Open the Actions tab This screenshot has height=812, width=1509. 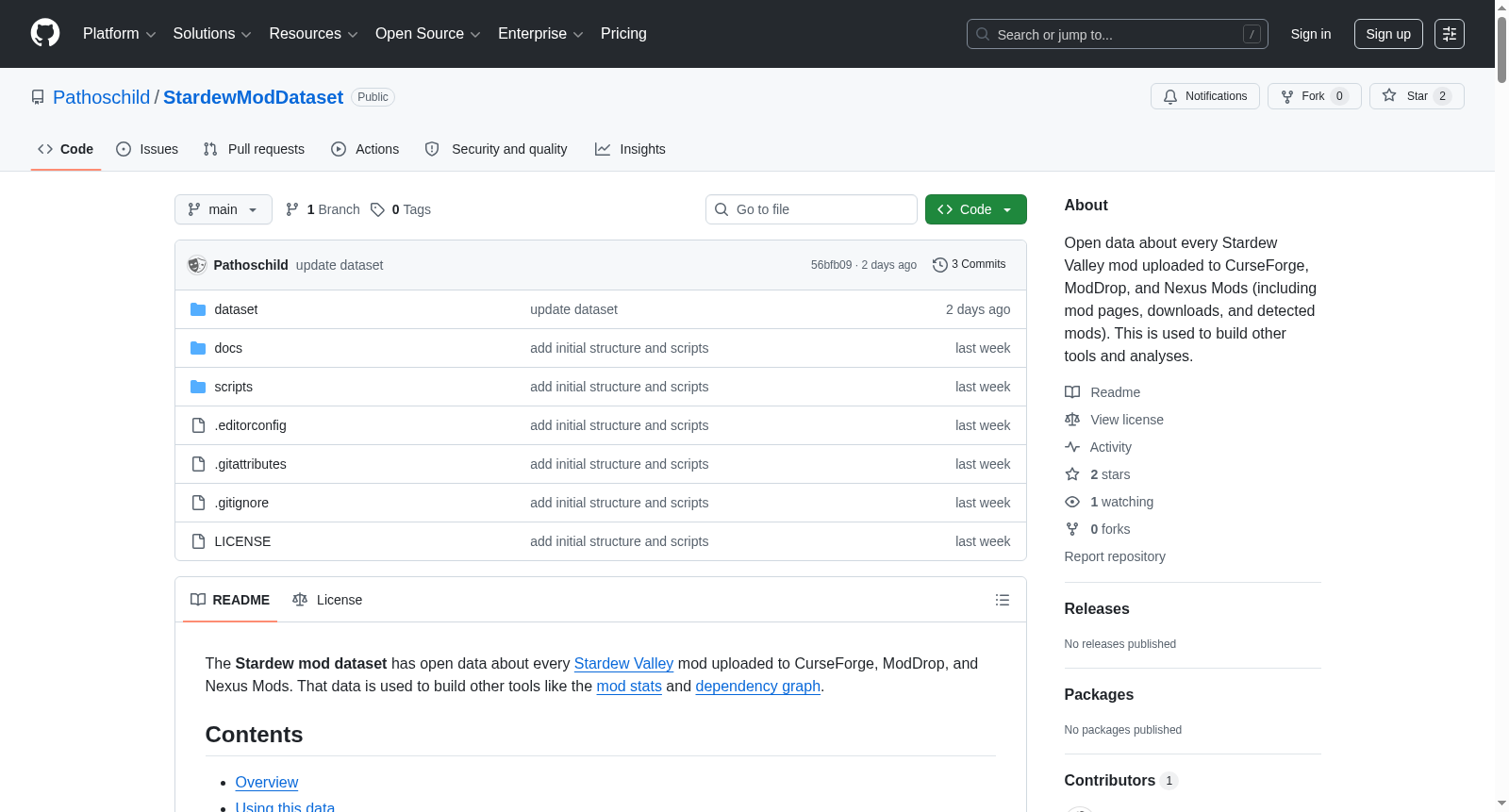point(365,149)
